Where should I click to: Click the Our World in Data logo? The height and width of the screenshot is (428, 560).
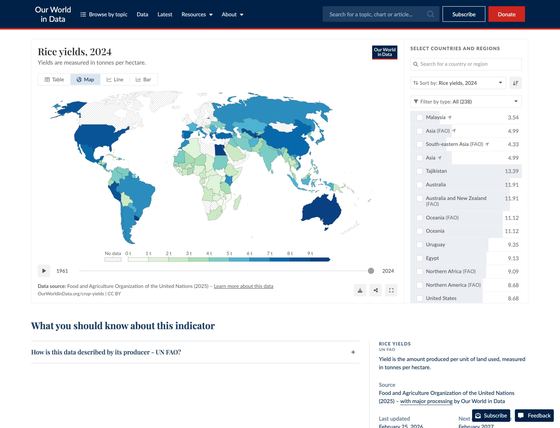coord(53,14)
